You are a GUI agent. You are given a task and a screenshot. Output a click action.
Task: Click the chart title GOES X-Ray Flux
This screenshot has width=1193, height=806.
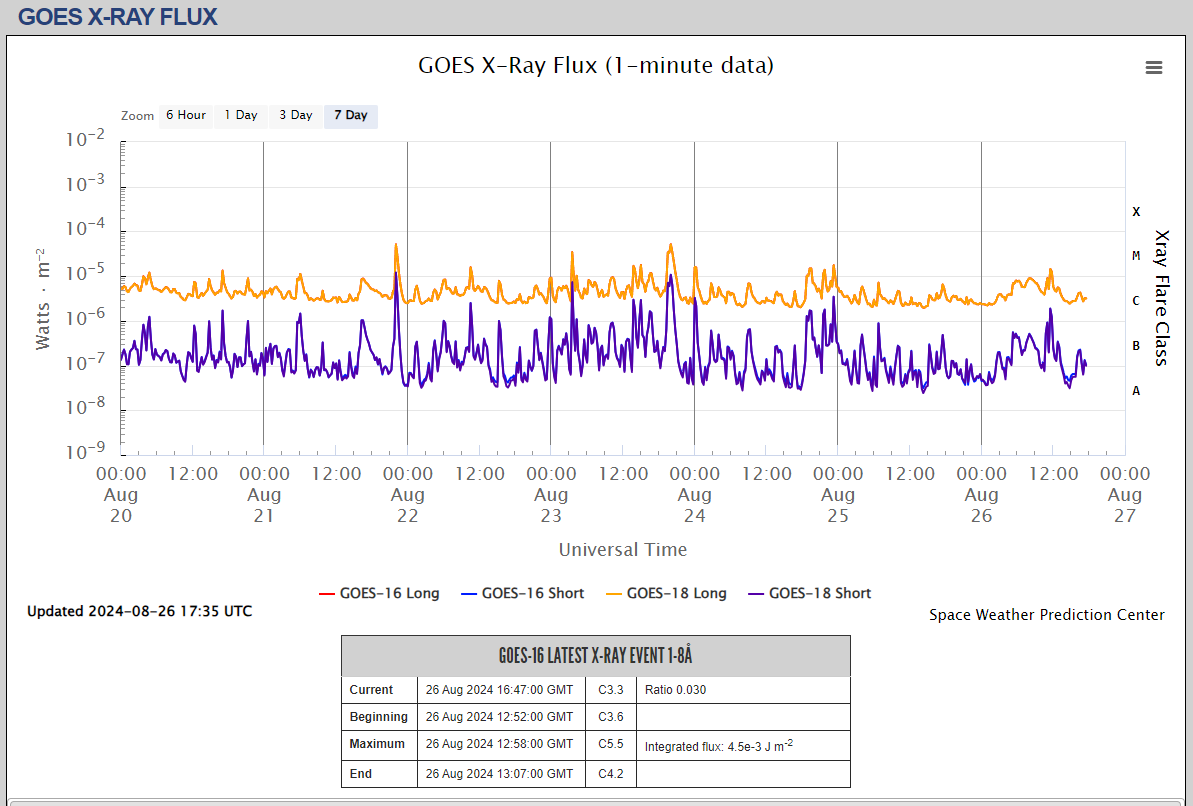click(x=595, y=66)
